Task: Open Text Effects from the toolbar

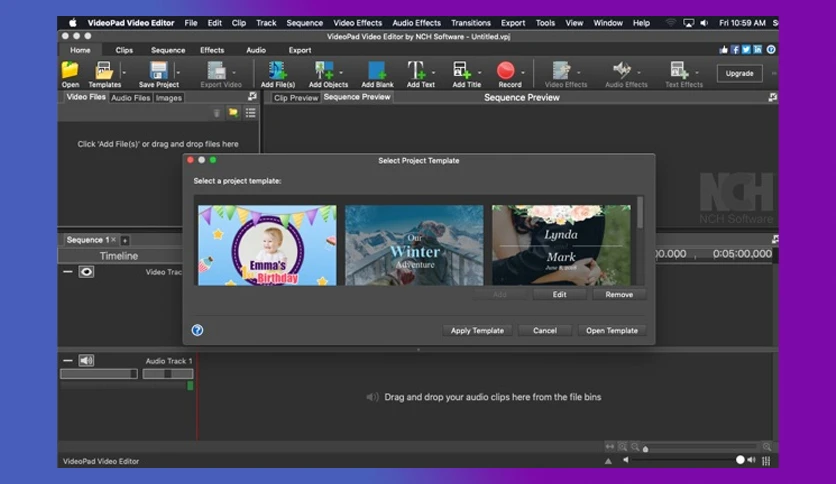Action: (679, 70)
